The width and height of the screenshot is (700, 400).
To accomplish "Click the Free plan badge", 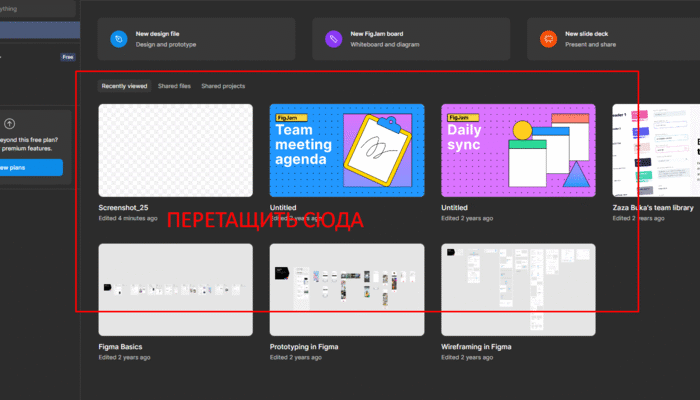I will pos(68,58).
